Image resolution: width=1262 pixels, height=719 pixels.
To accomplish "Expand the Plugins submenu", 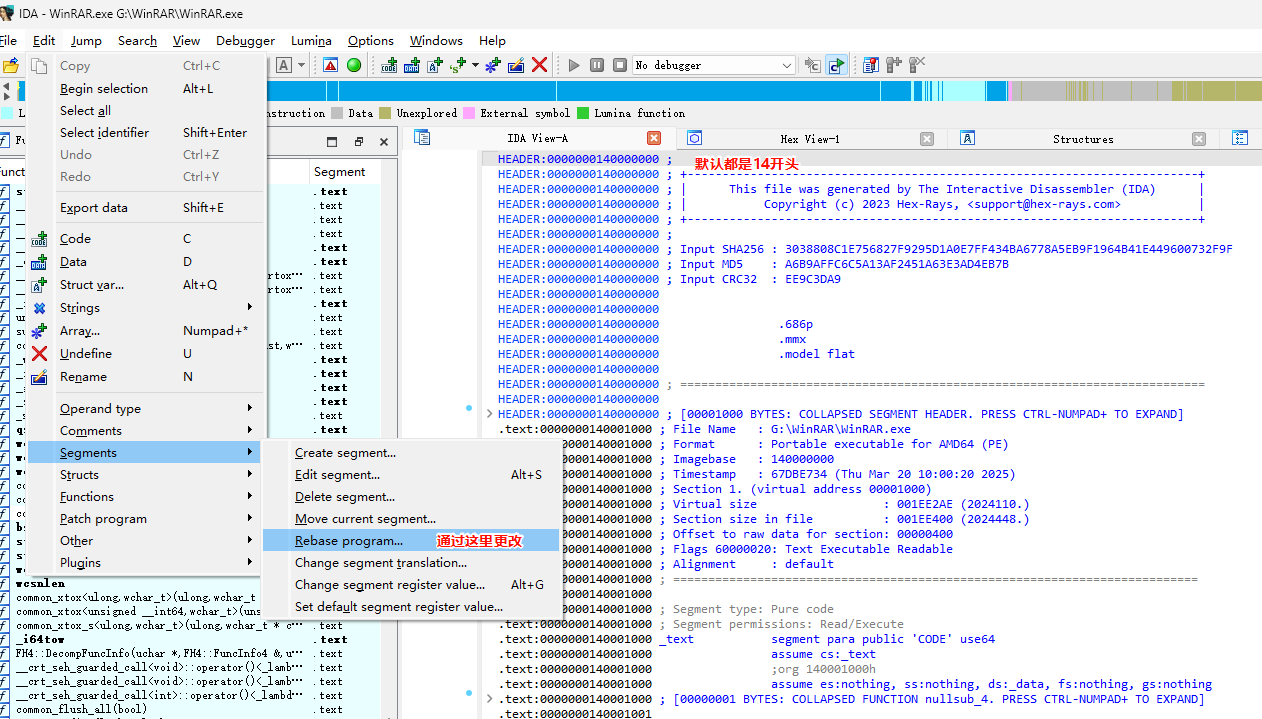I will [x=145, y=563].
